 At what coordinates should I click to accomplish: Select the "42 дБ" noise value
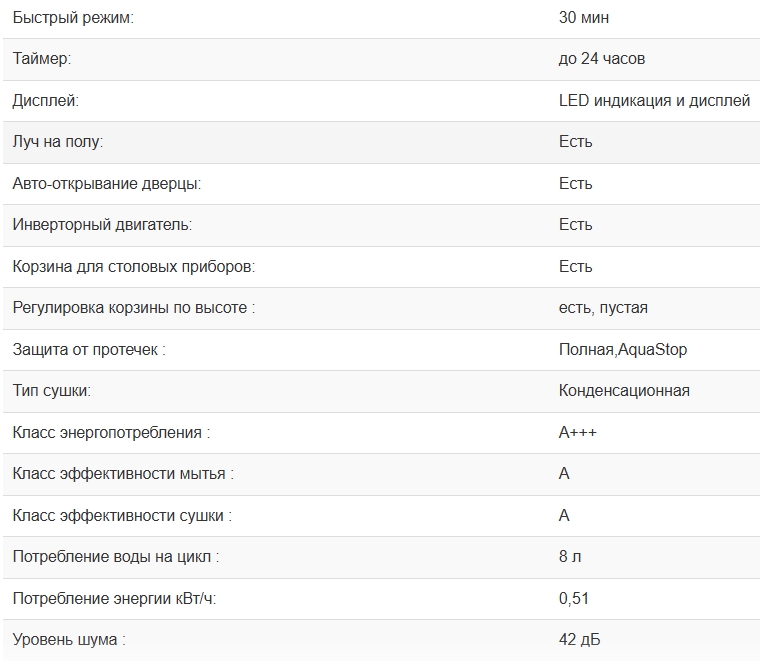point(580,640)
